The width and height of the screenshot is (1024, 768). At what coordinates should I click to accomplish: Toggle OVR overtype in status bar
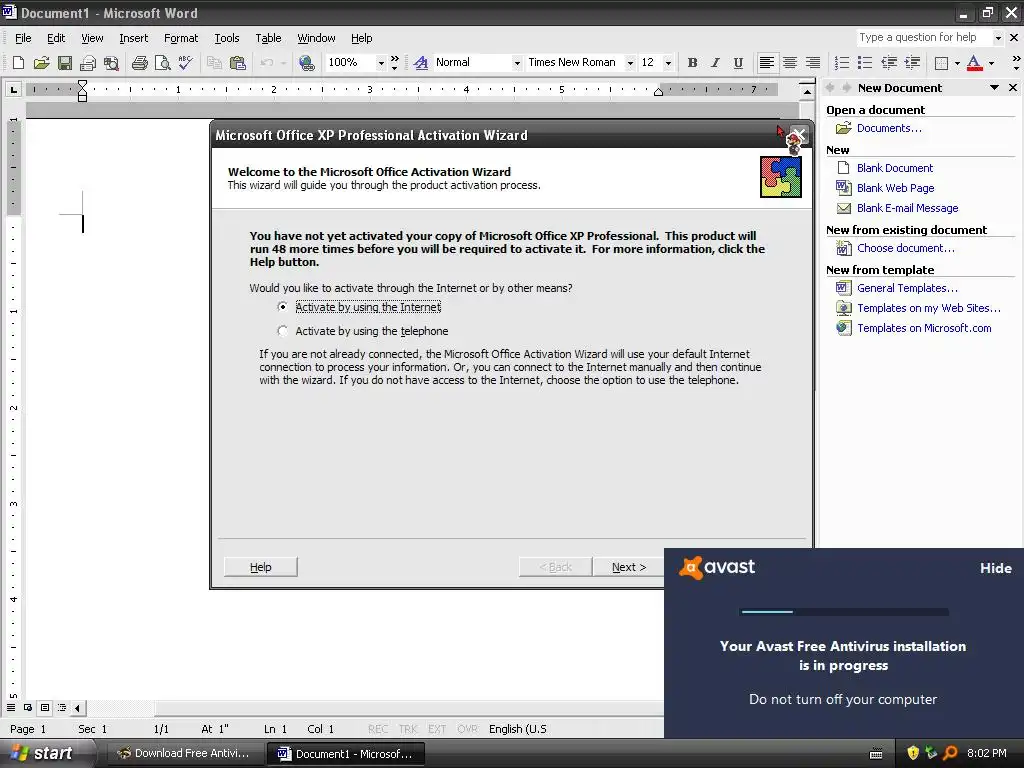click(x=467, y=729)
